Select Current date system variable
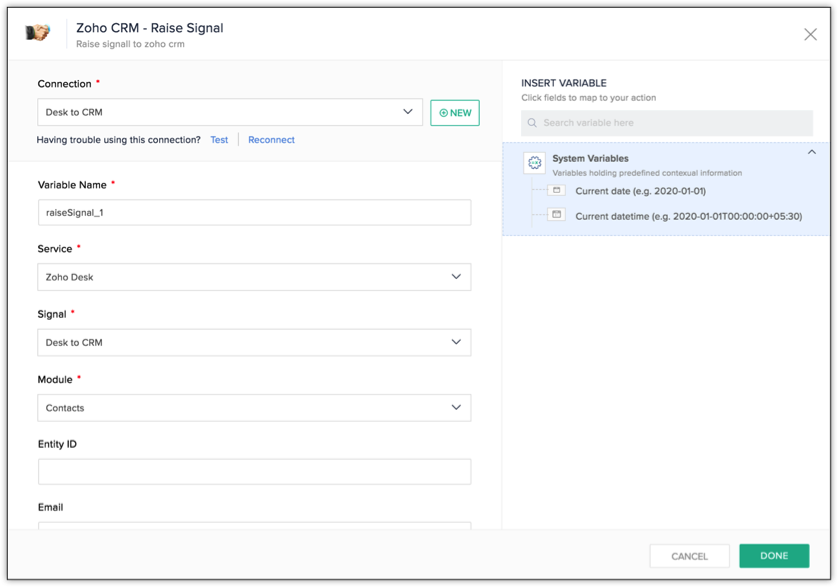Image resolution: width=838 pixels, height=587 pixels. (x=640, y=191)
